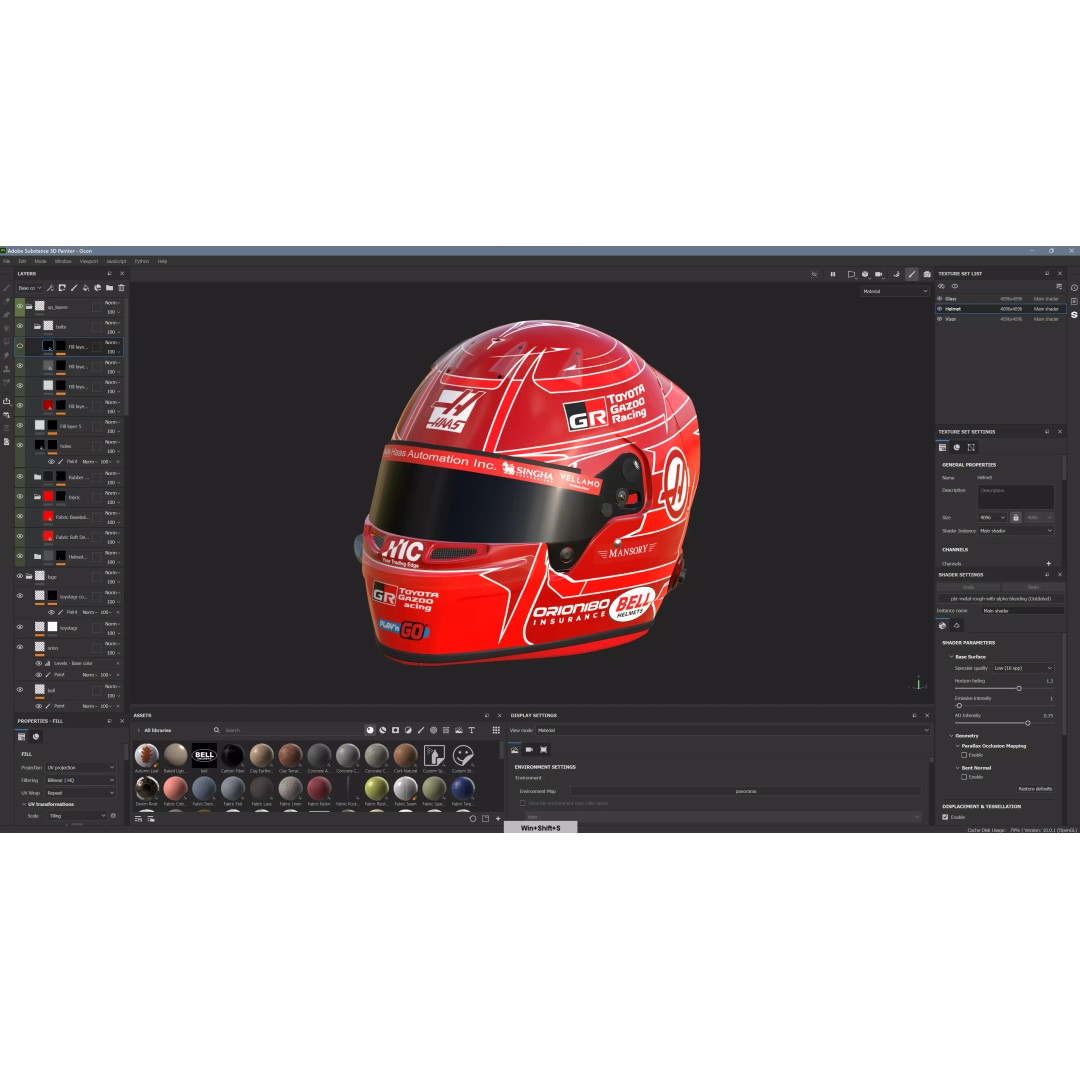Enable Parallax Occlusion Mapping checkbox
This screenshot has height=1080, width=1080.
pyautogui.click(x=964, y=756)
